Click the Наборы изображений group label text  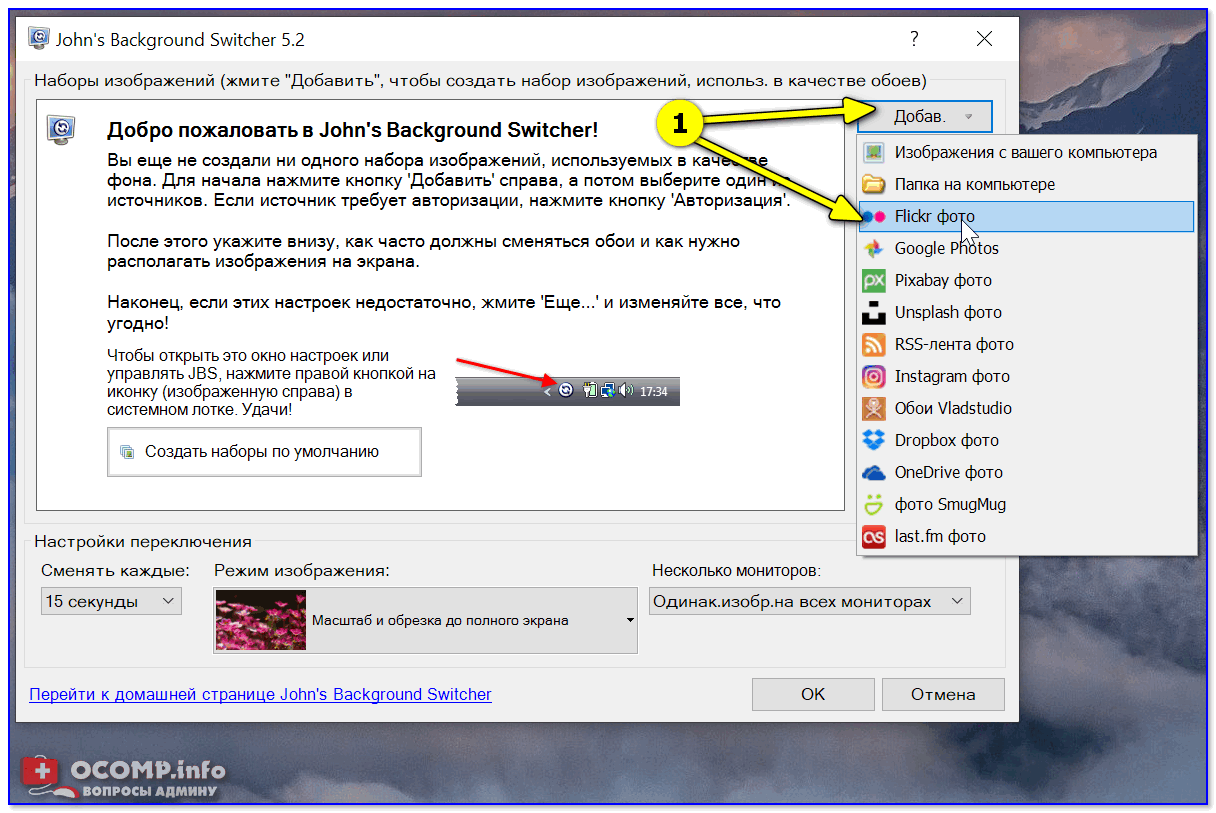[480, 79]
